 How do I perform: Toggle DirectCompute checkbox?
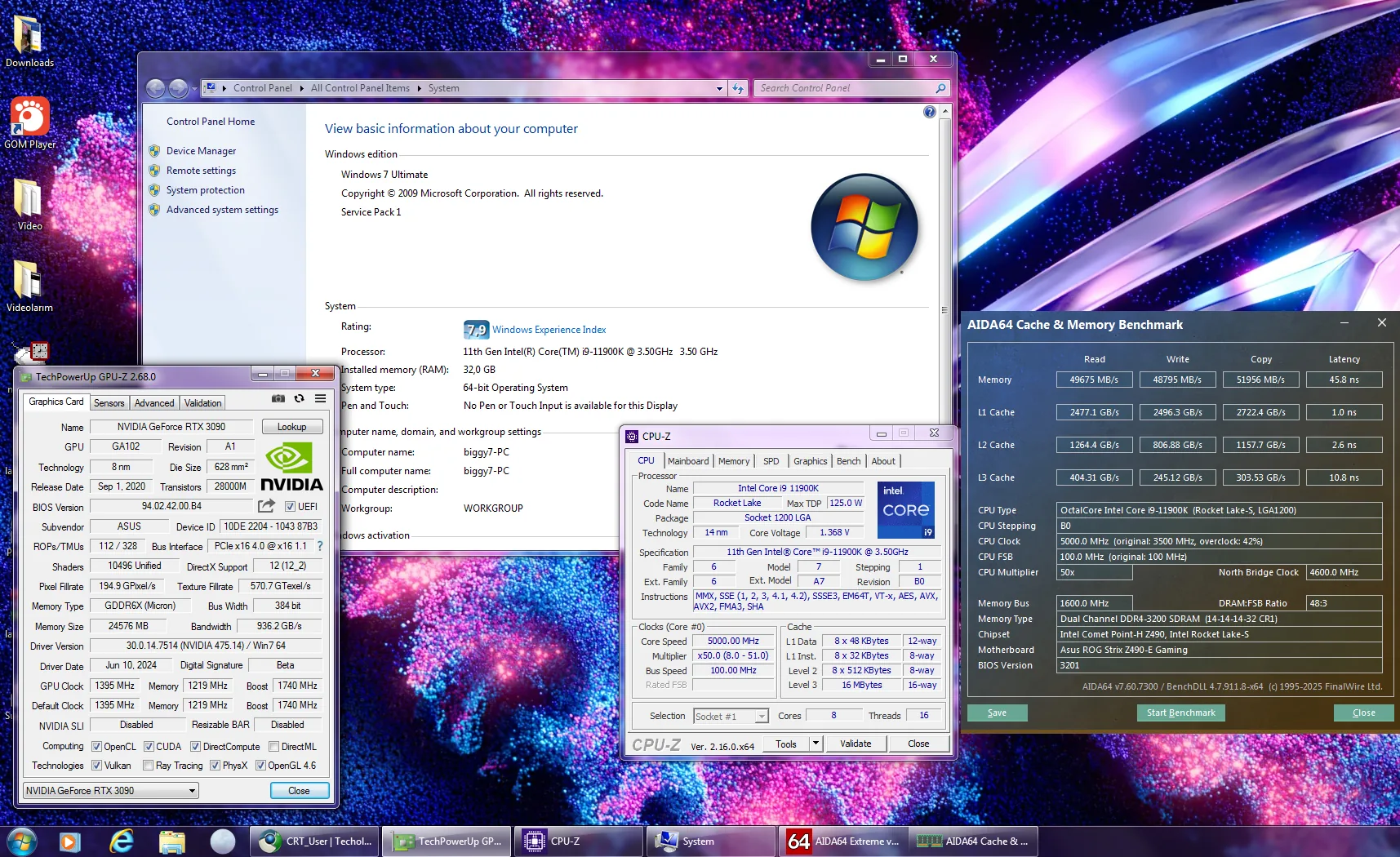(x=195, y=747)
